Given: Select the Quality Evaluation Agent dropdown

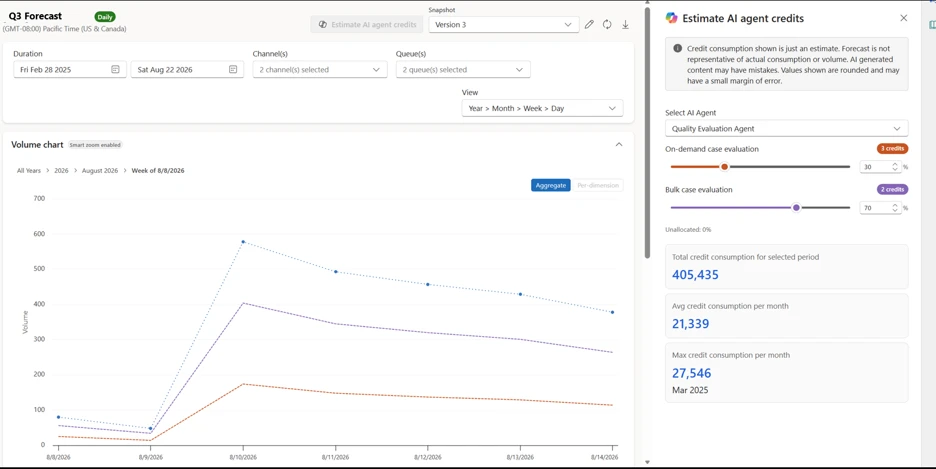Looking at the screenshot, I should pos(787,128).
